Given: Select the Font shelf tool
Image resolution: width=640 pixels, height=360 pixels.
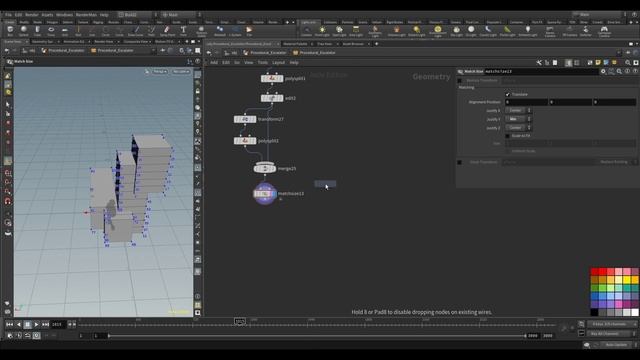Looking at the screenshot, I should click(x=183, y=31).
